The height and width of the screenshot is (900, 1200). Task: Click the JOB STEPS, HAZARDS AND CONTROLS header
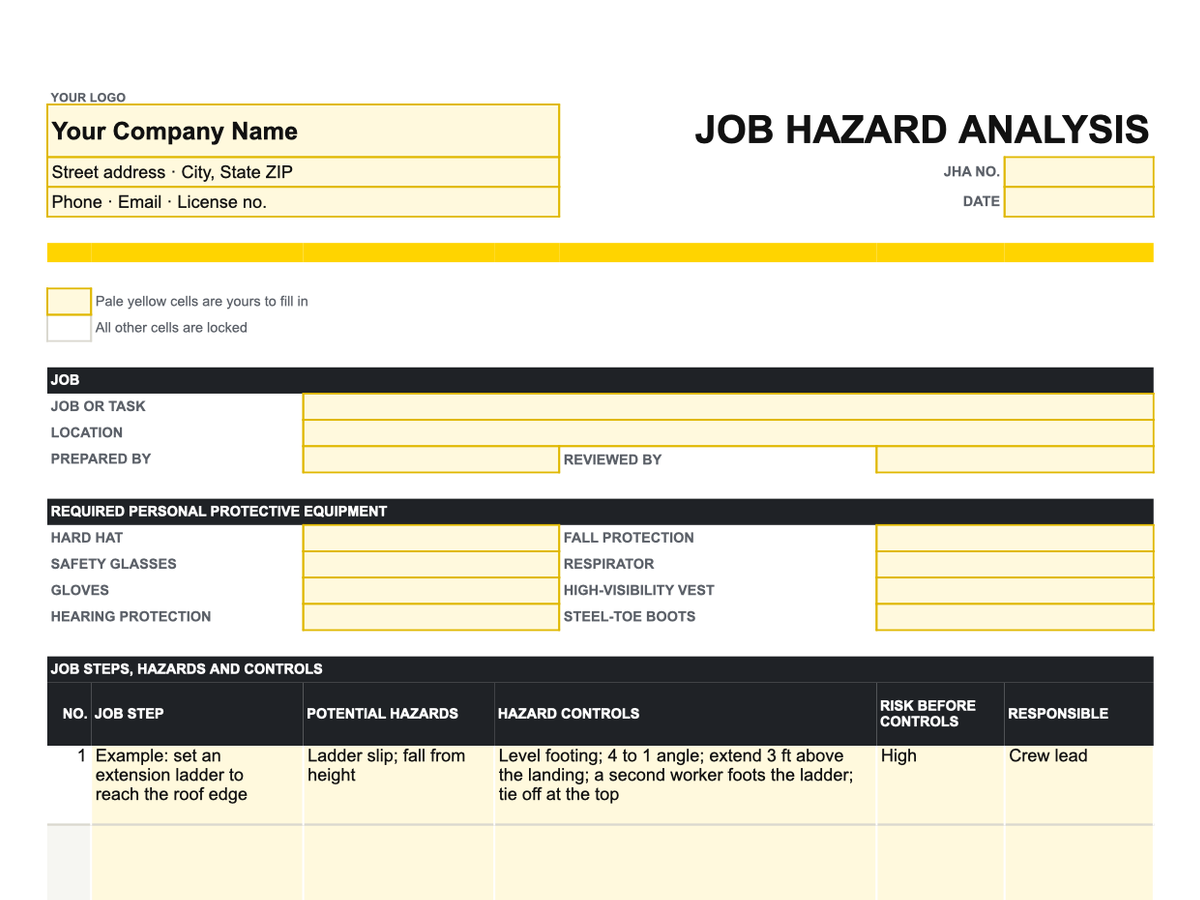[x=600, y=669]
